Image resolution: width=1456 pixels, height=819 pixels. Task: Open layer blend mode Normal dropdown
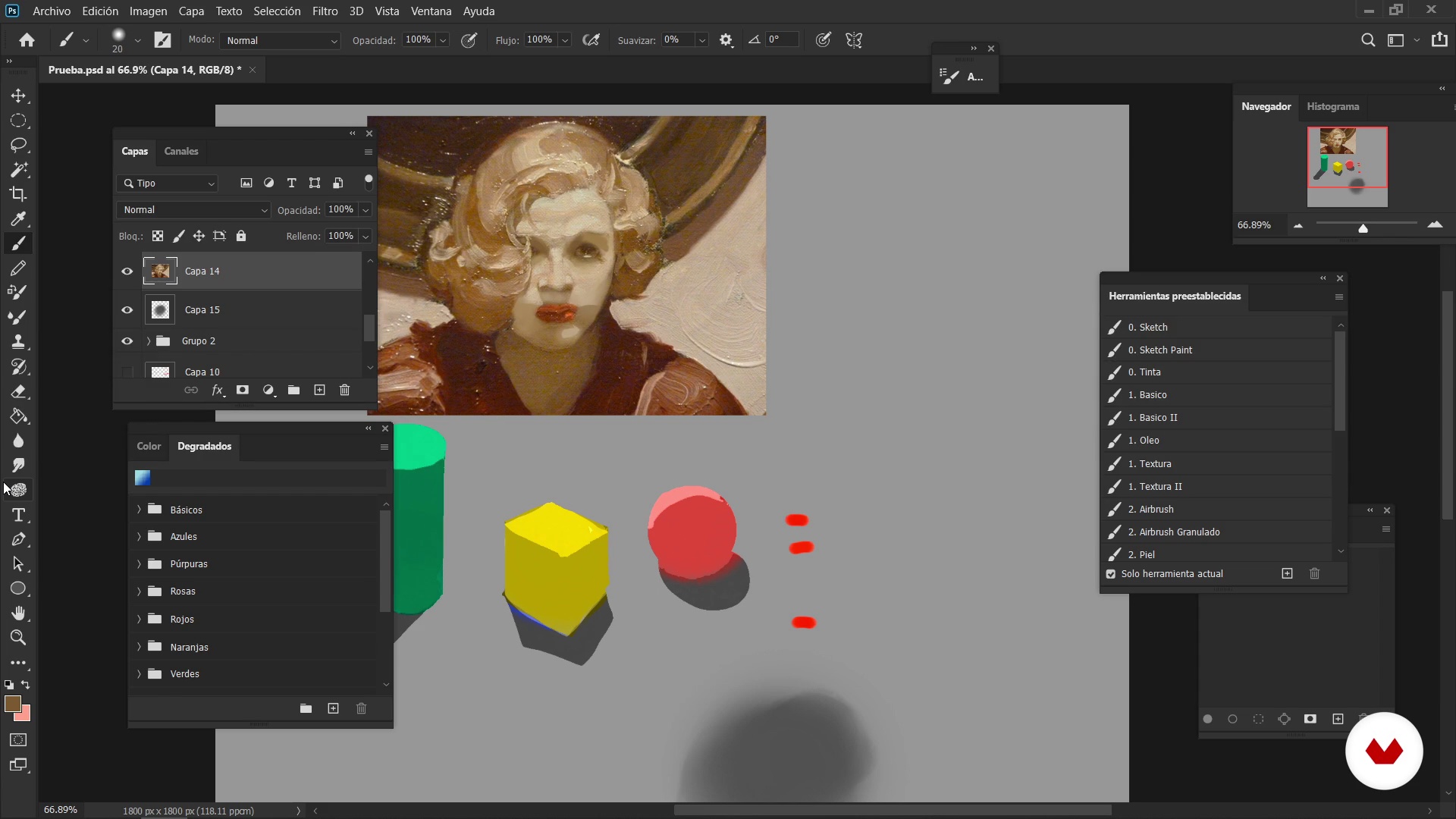193,210
